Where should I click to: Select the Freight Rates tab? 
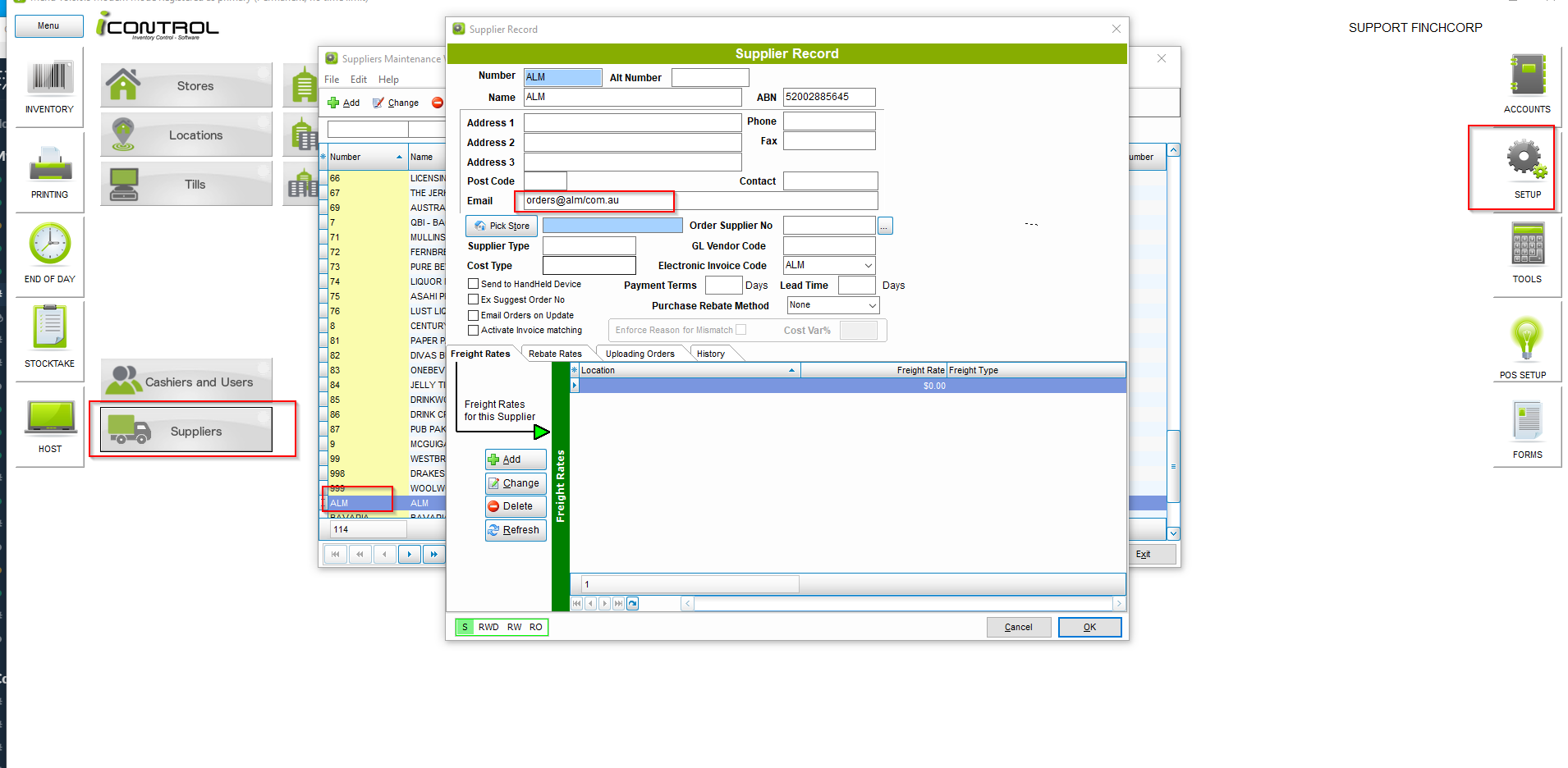(x=480, y=354)
